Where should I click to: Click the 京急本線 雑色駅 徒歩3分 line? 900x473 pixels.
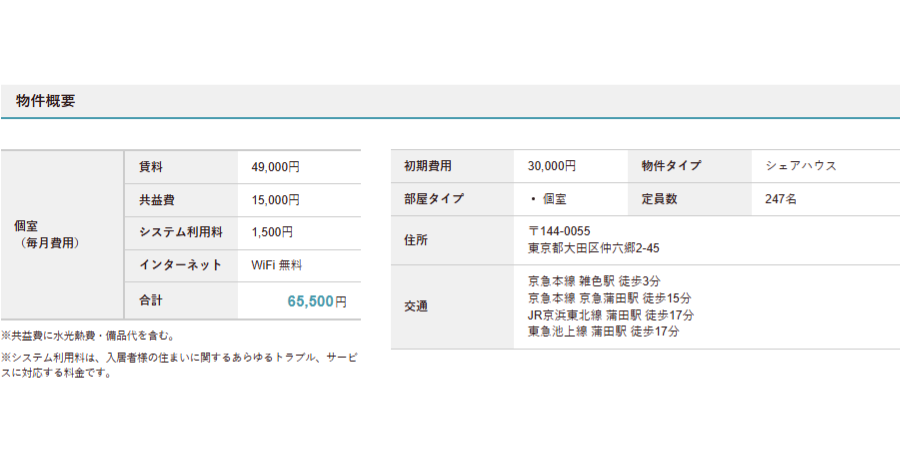coord(594,281)
